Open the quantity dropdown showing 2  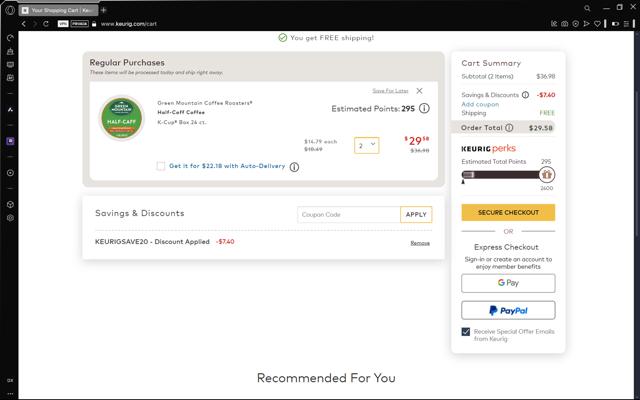pyautogui.click(x=367, y=145)
